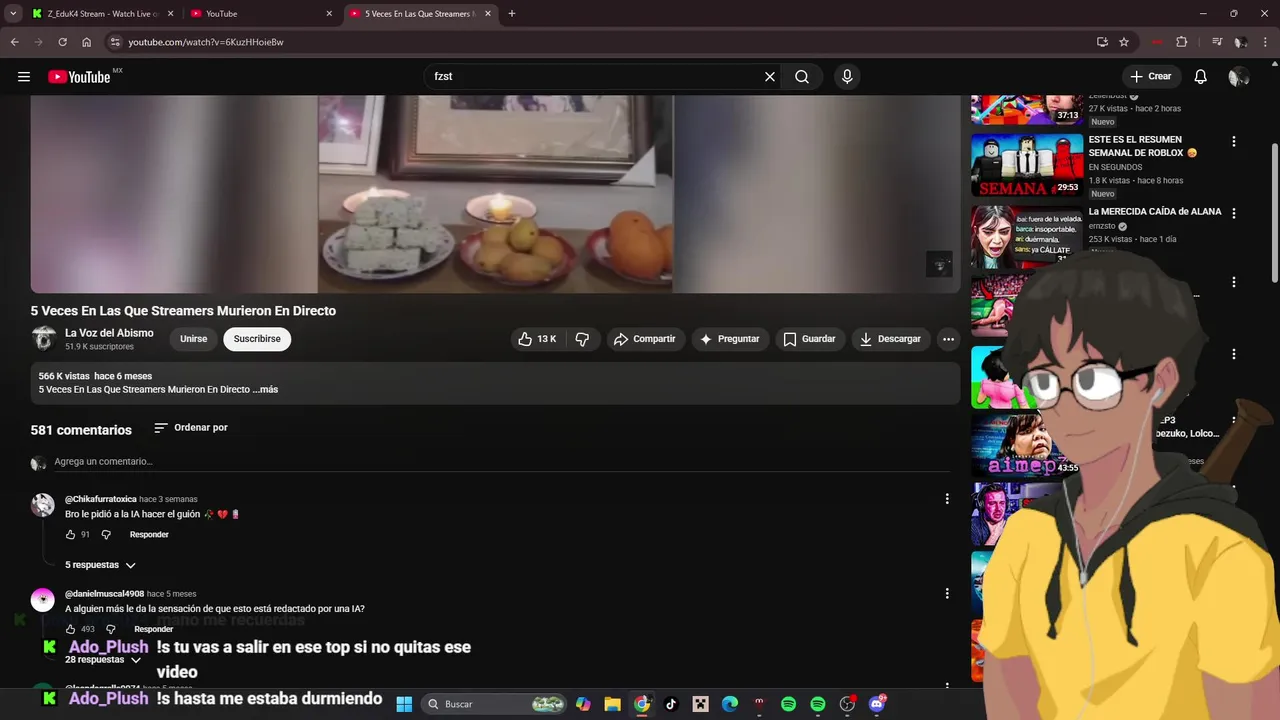Run search with magnifier button
The image size is (1280, 720).
[802, 77]
